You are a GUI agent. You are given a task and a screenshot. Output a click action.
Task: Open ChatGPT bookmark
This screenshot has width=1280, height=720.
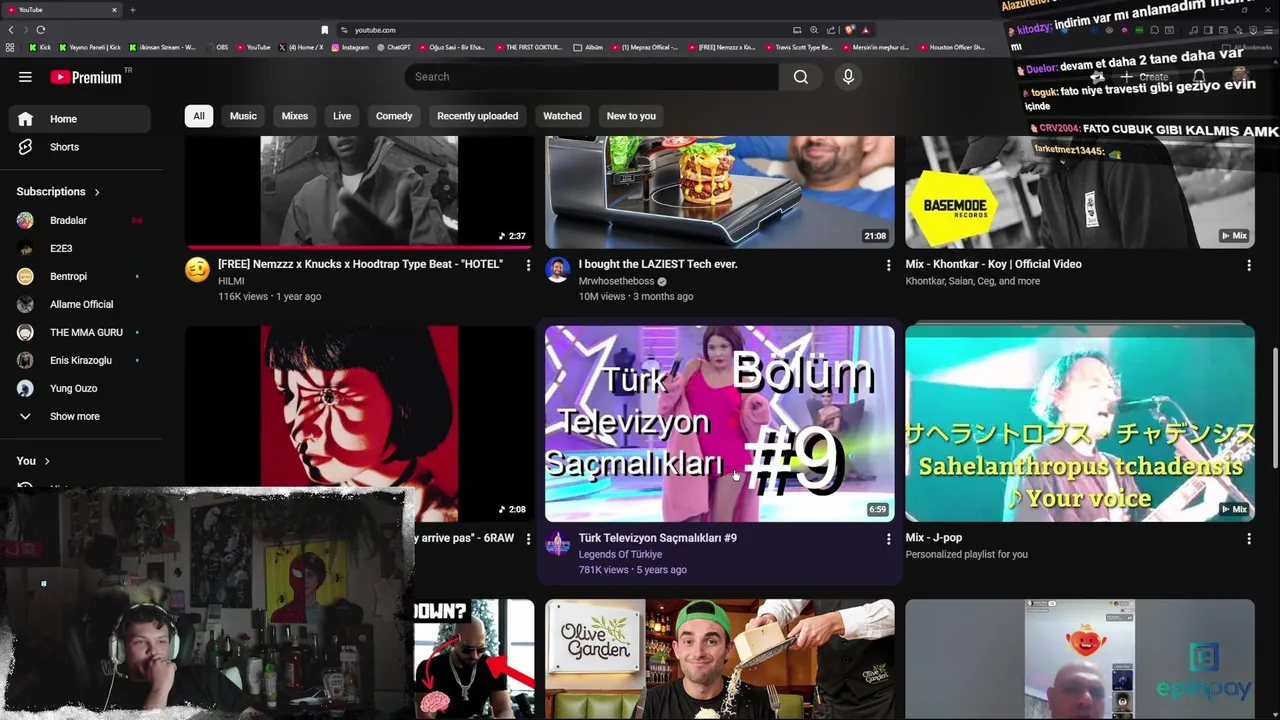coord(394,47)
